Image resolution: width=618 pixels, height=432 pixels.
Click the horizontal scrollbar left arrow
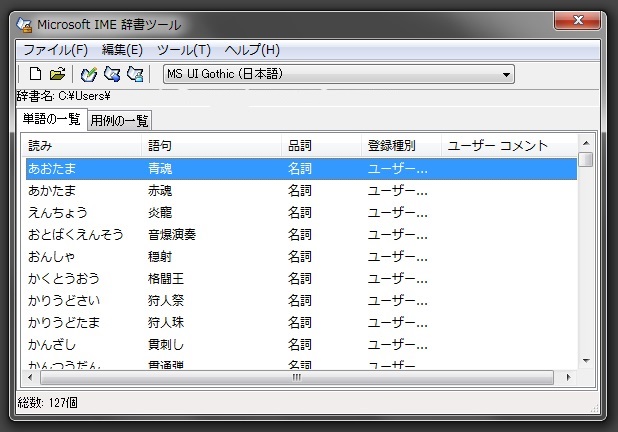(x=30, y=377)
